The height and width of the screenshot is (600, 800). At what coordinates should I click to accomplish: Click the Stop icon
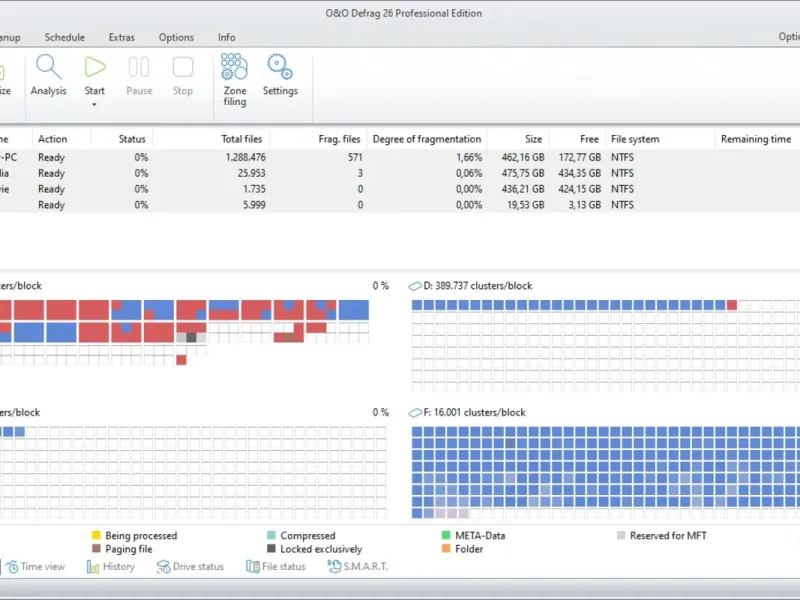[x=183, y=67]
